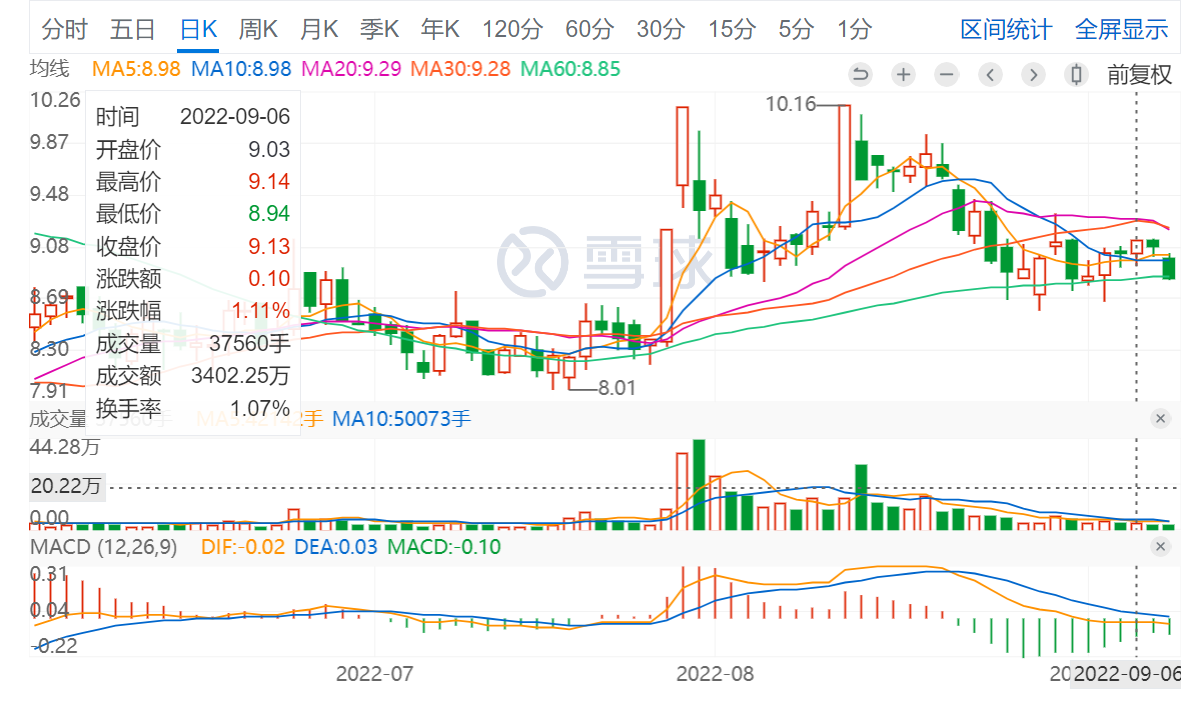
Task: Zoom in the chart with plus icon
Action: 904,75
